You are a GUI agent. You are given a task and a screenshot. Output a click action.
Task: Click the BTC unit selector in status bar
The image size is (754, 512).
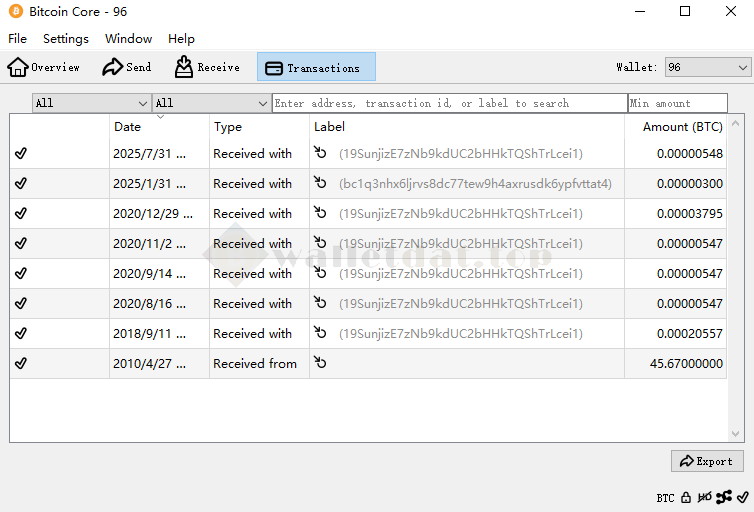665,497
